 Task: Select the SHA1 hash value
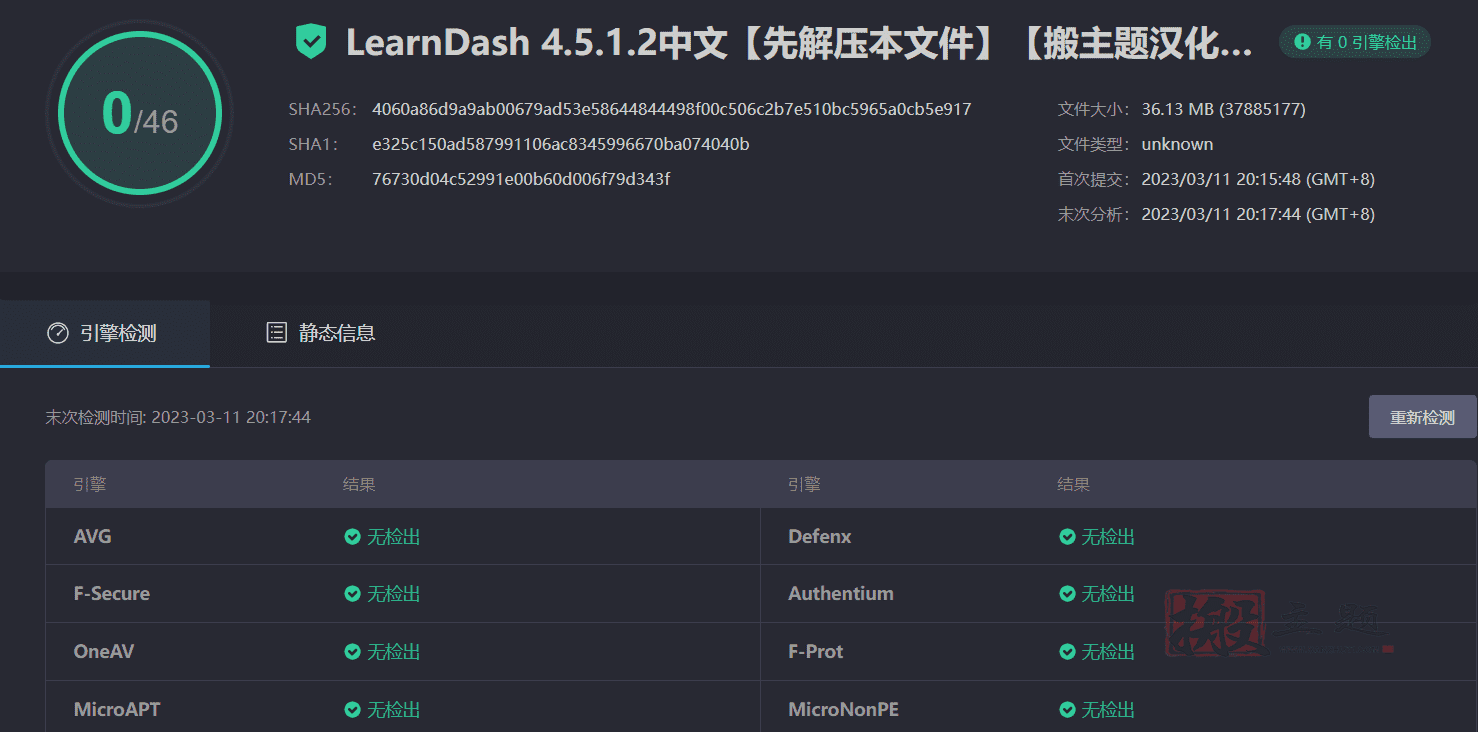[x=561, y=144]
